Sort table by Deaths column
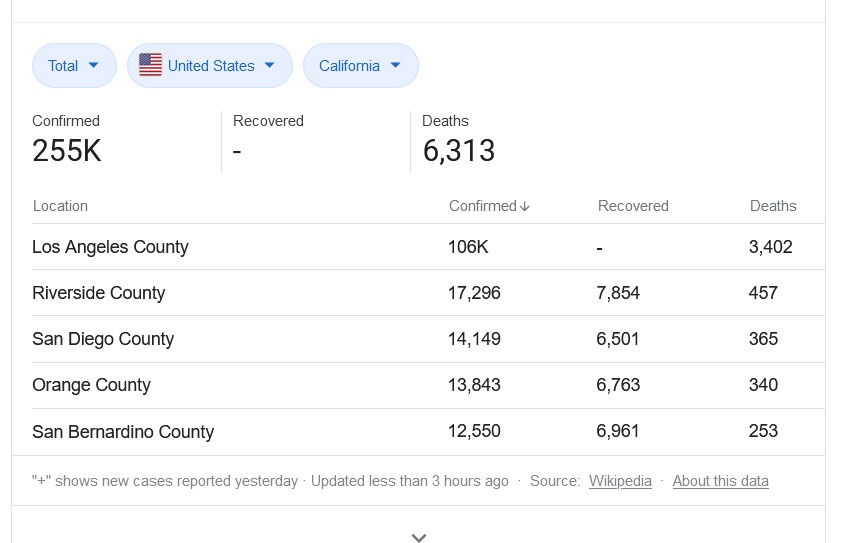847x543 pixels. pos(772,206)
